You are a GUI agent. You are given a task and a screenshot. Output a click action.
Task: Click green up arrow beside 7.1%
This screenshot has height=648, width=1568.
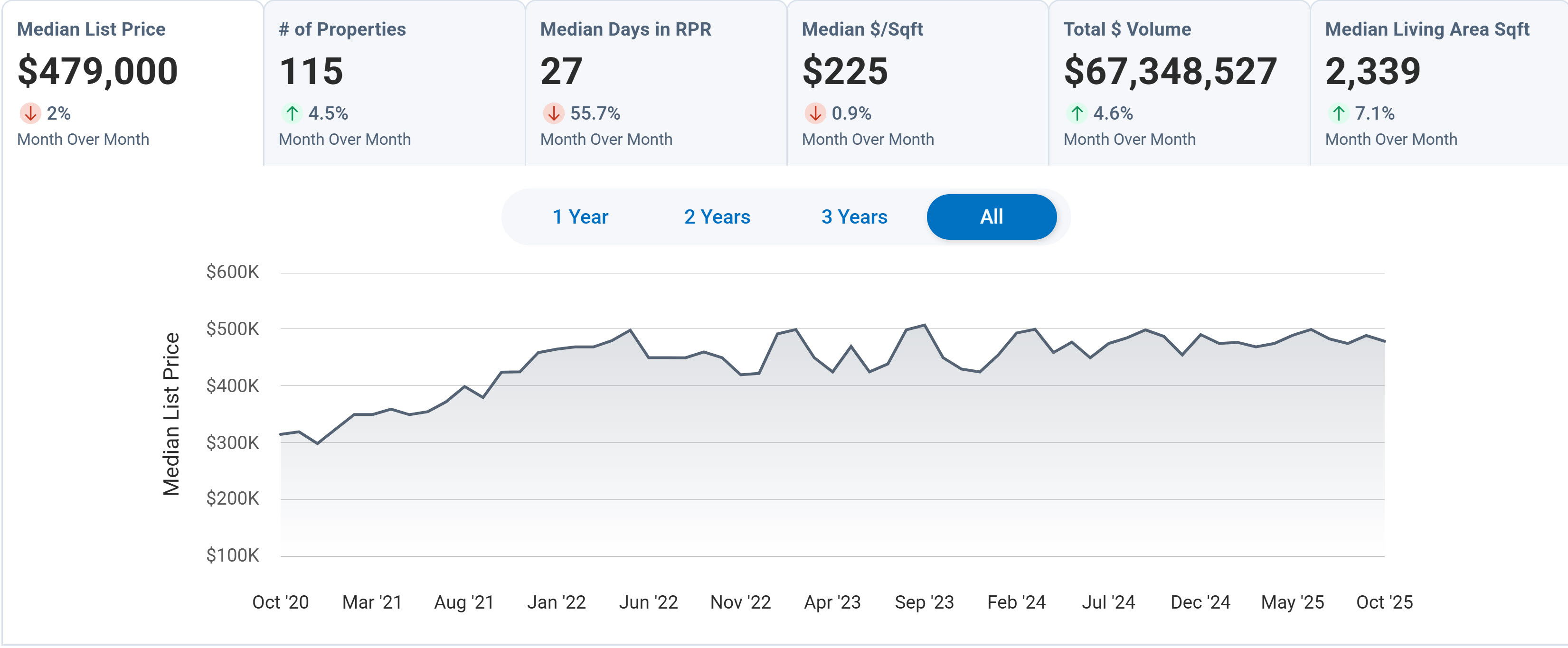click(1339, 113)
